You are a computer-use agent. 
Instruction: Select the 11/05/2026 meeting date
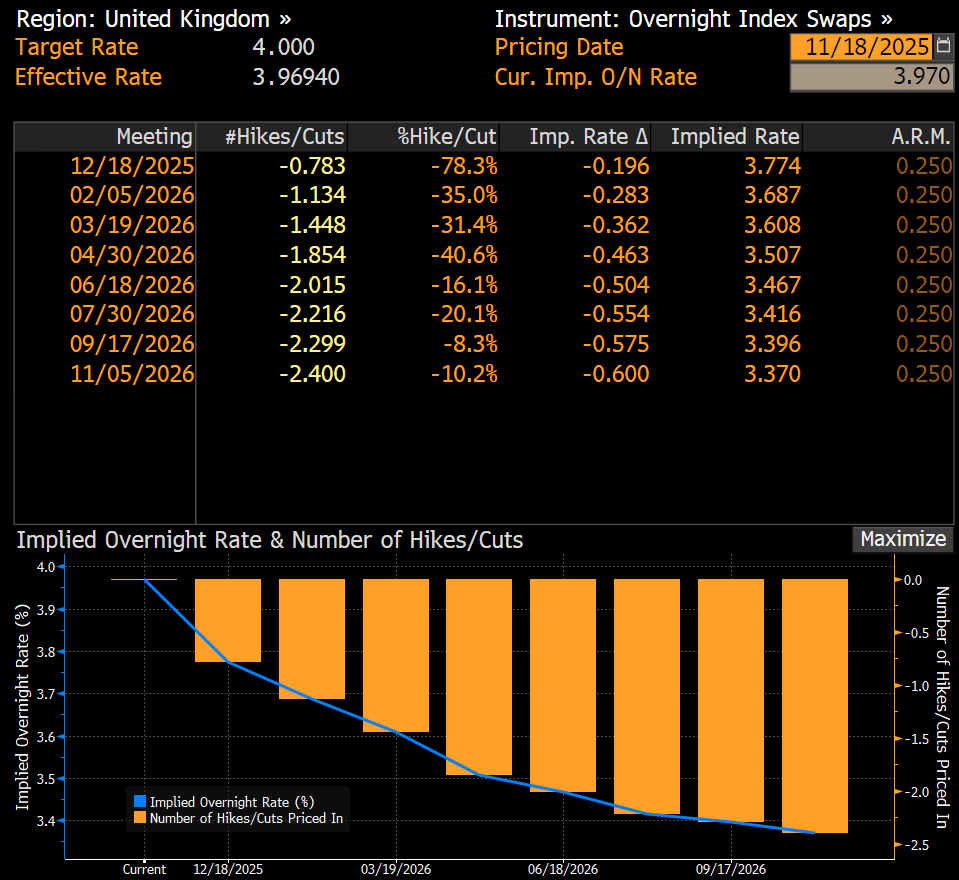(132, 374)
